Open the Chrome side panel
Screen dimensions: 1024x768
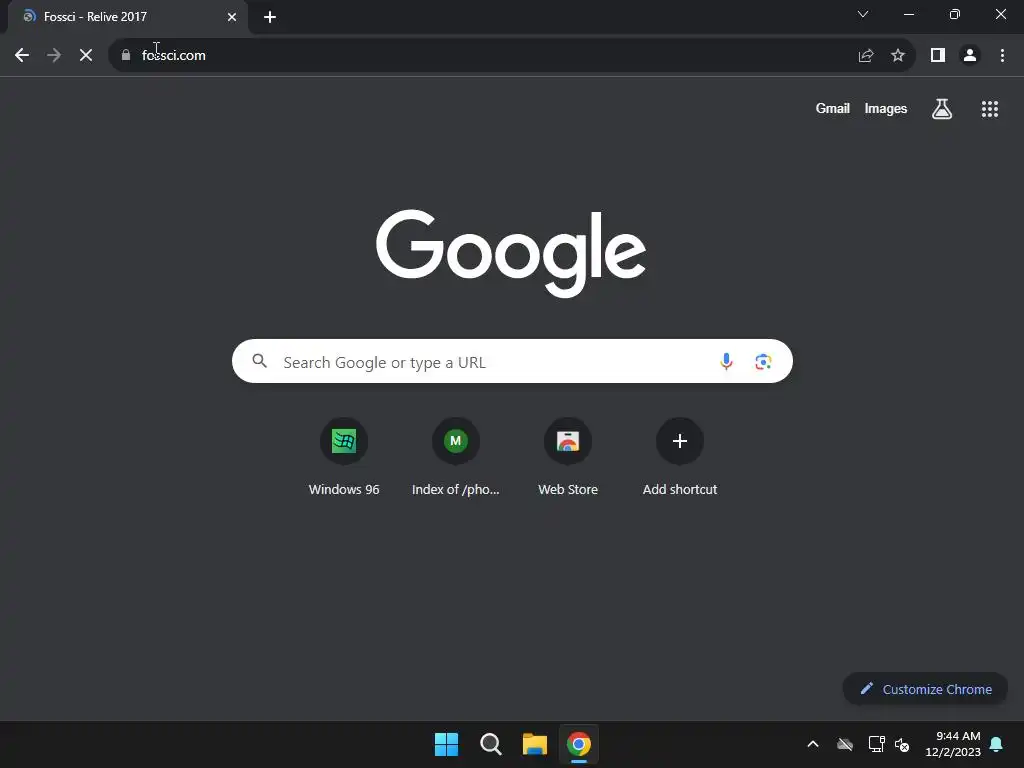(x=938, y=56)
